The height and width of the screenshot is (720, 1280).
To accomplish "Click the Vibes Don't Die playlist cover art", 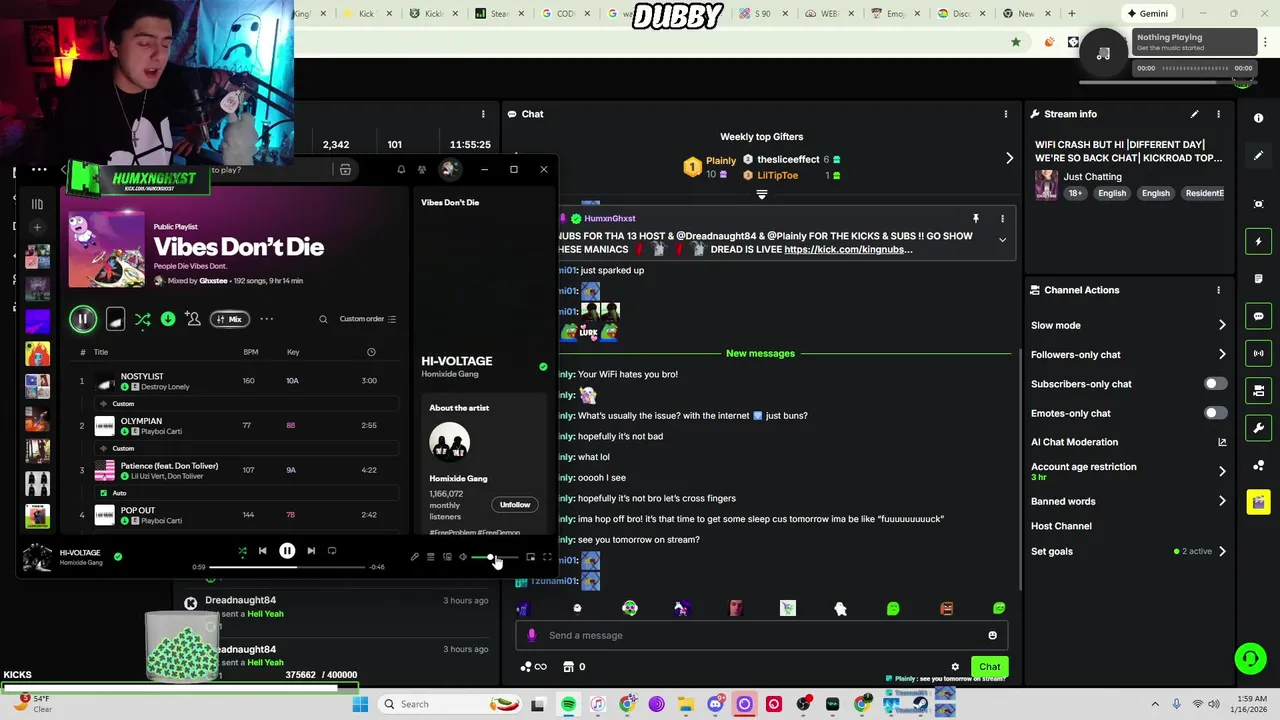I will tap(106, 250).
